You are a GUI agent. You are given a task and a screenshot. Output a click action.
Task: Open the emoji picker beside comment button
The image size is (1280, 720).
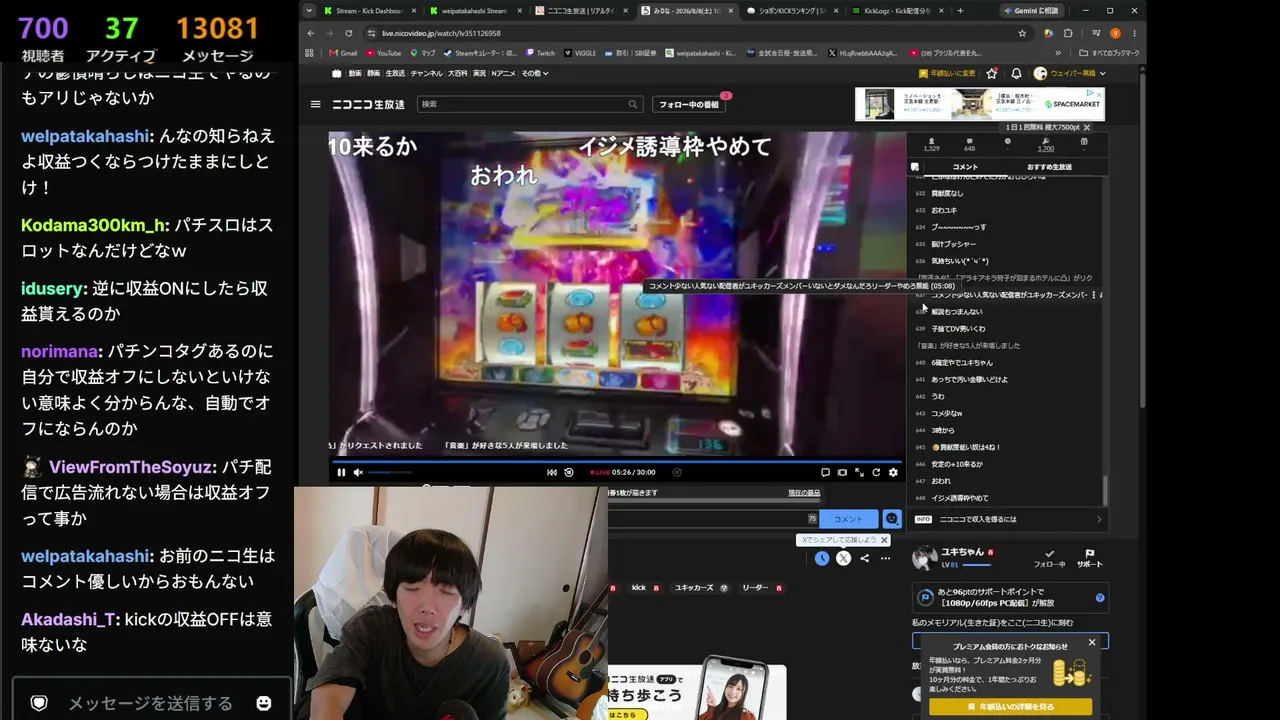pyautogui.click(x=892, y=519)
